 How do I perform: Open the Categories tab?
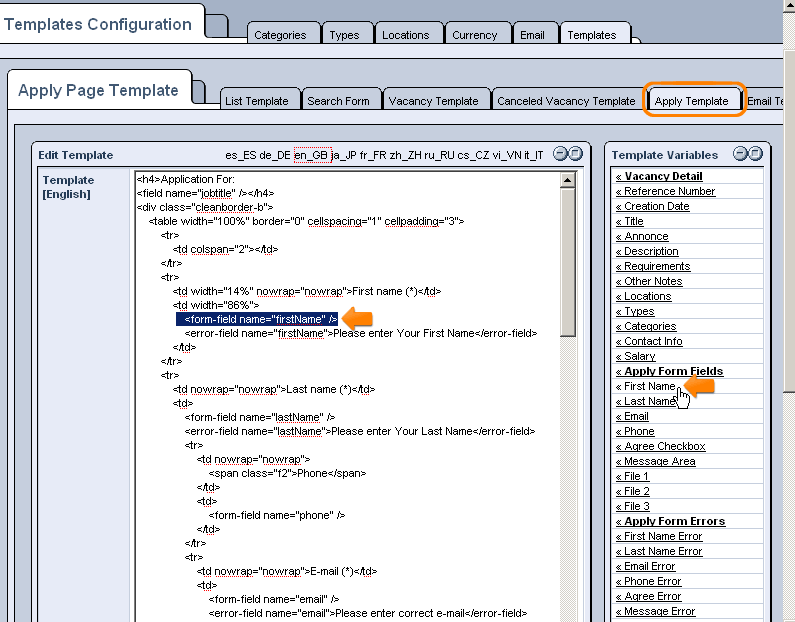click(x=284, y=33)
